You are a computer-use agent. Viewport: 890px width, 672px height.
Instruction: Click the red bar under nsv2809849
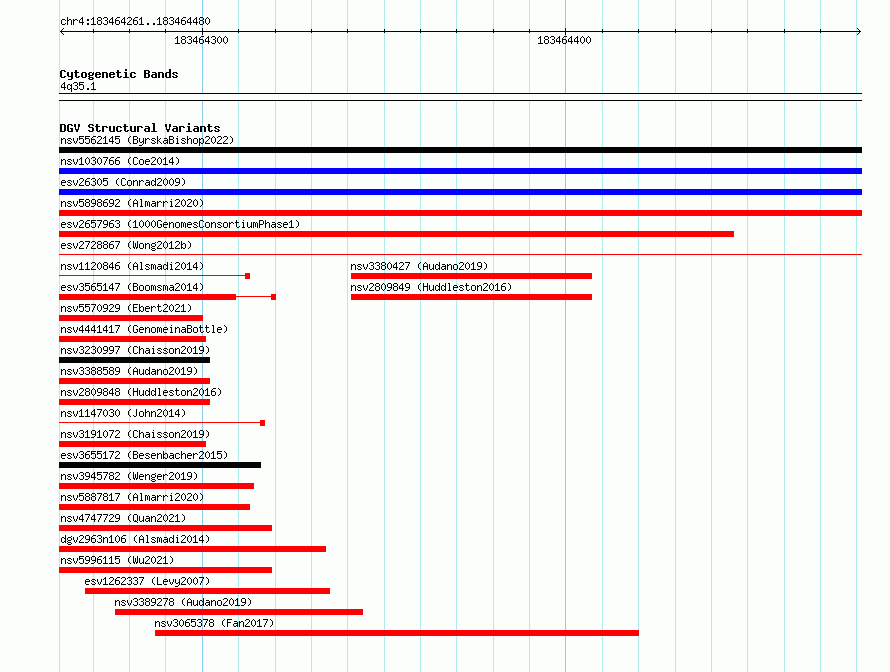pyautogui.click(x=471, y=297)
